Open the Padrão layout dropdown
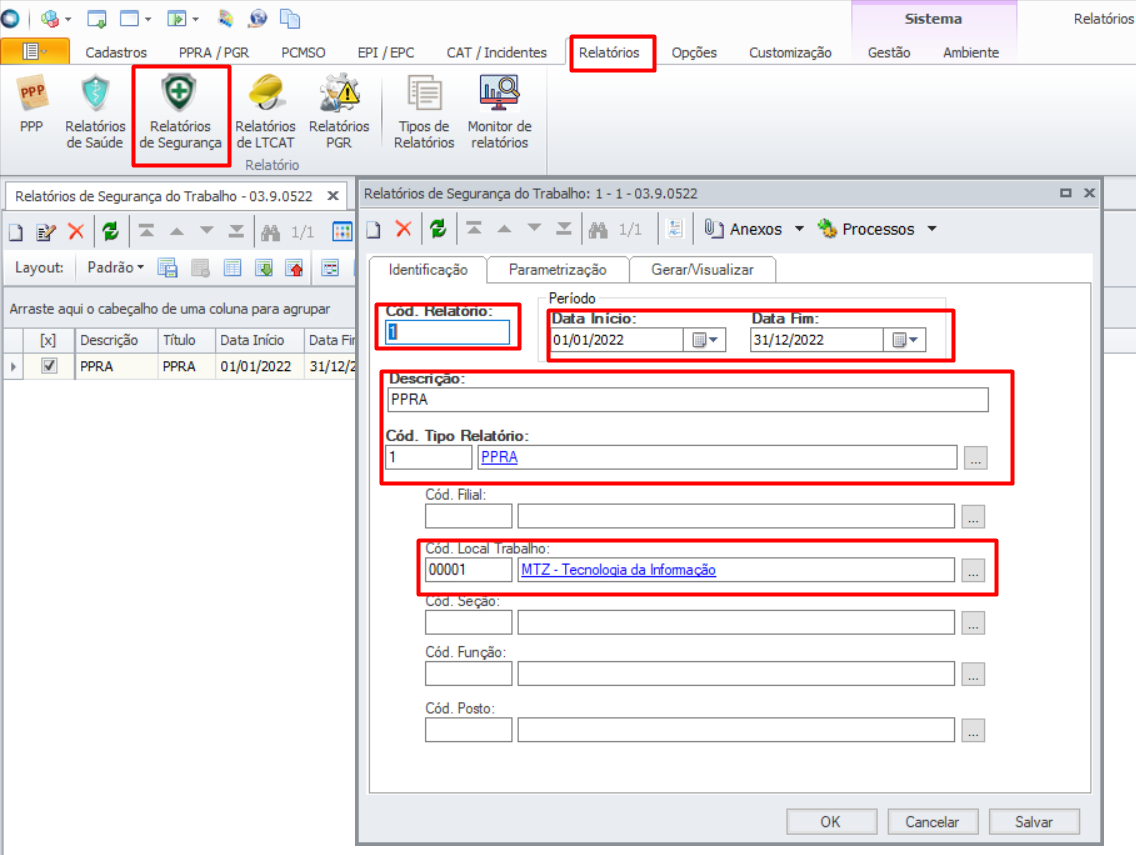 point(116,267)
